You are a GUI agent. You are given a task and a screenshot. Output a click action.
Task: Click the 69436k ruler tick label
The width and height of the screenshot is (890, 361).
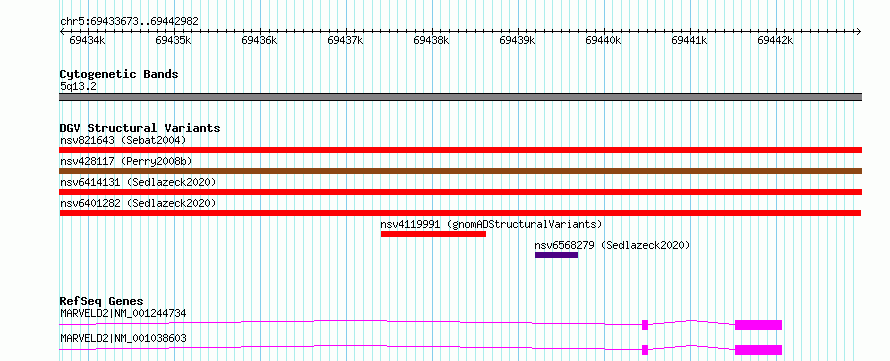pyautogui.click(x=259, y=40)
